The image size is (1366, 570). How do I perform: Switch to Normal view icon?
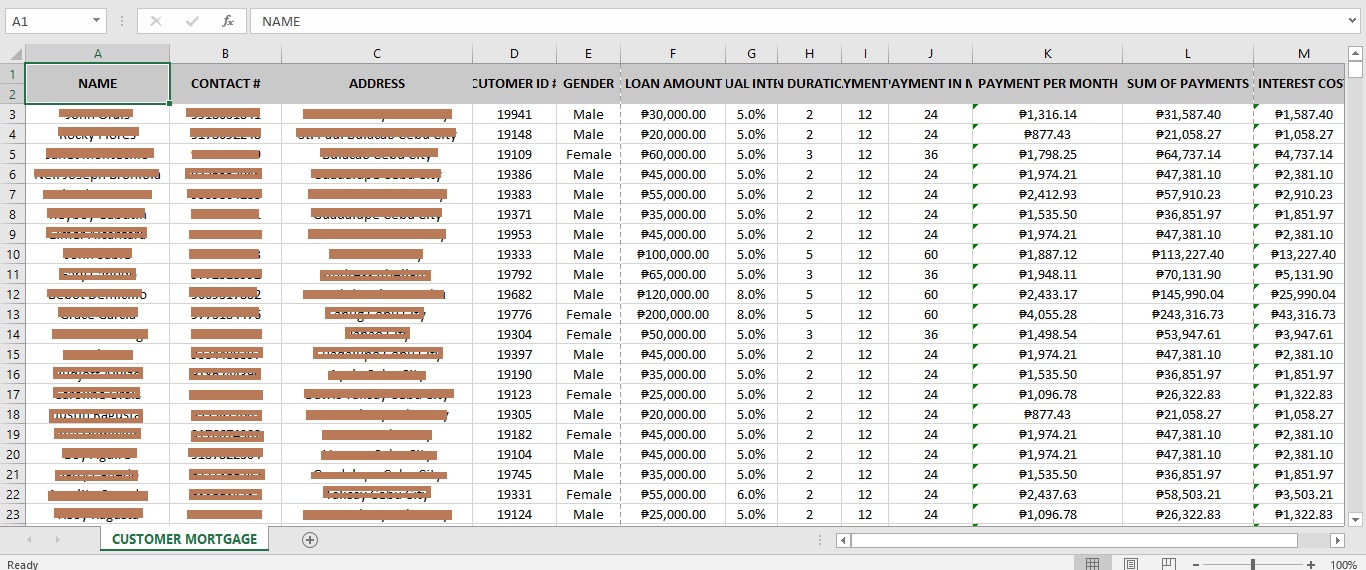point(1093,564)
